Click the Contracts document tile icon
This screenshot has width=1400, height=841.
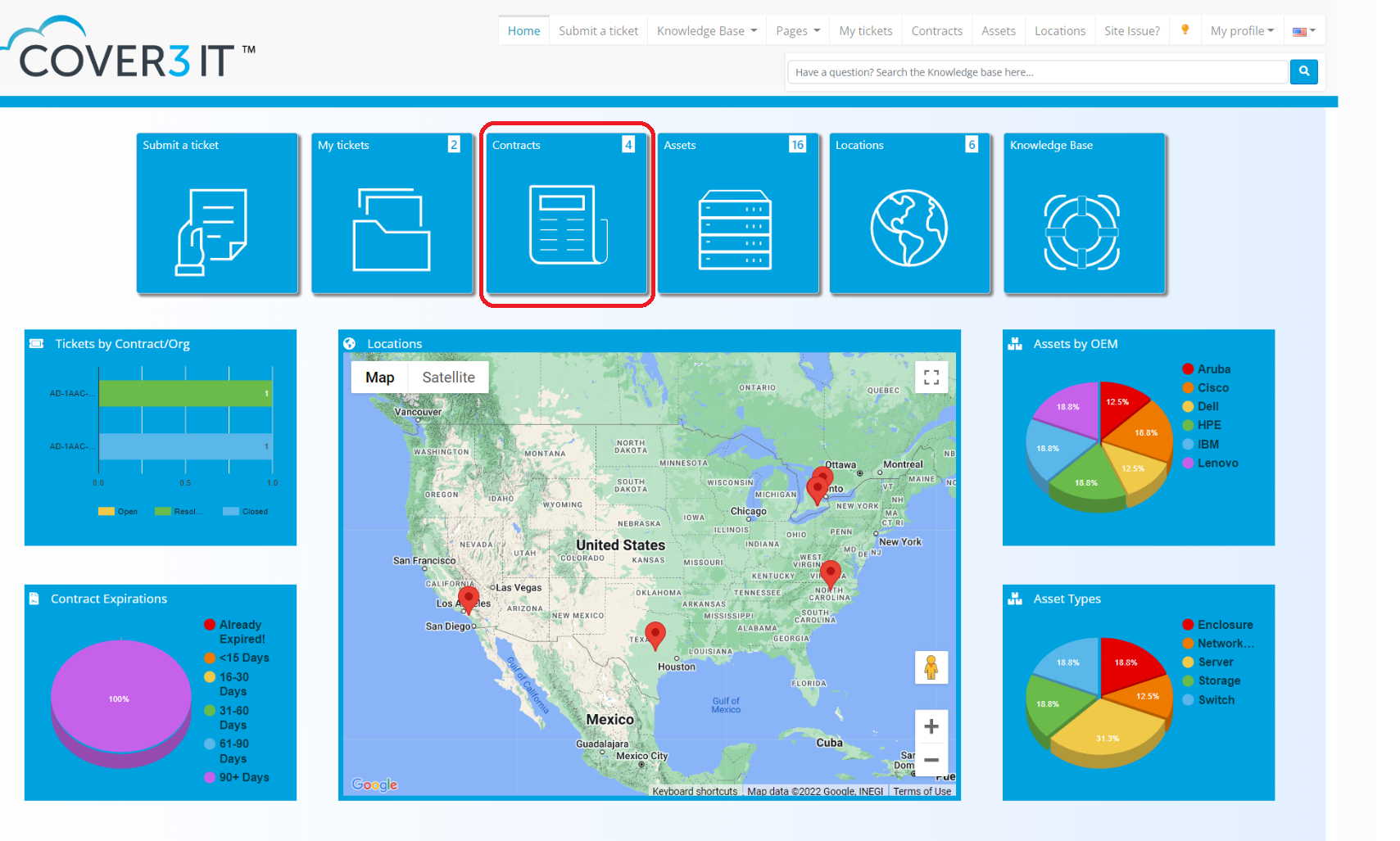click(567, 226)
